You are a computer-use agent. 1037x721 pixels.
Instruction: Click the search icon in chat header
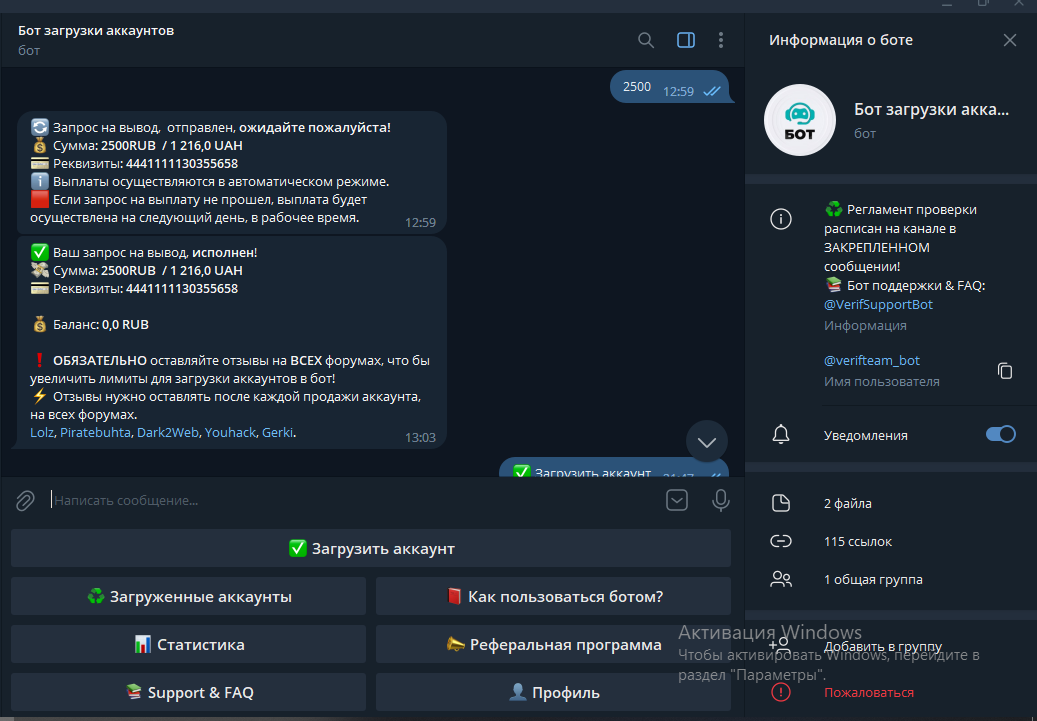[646, 40]
